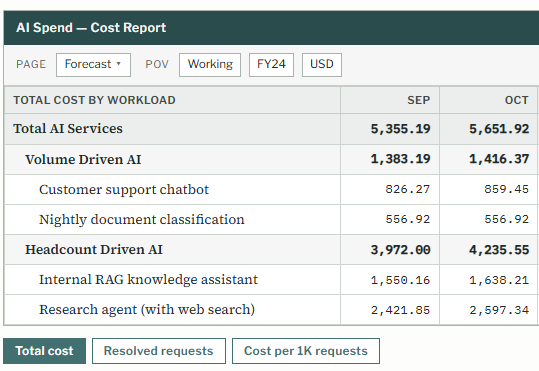Screen dimensions: 539x371
Task: Switch to Cost per 1K requests tab
Action: pyautogui.click(x=306, y=351)
